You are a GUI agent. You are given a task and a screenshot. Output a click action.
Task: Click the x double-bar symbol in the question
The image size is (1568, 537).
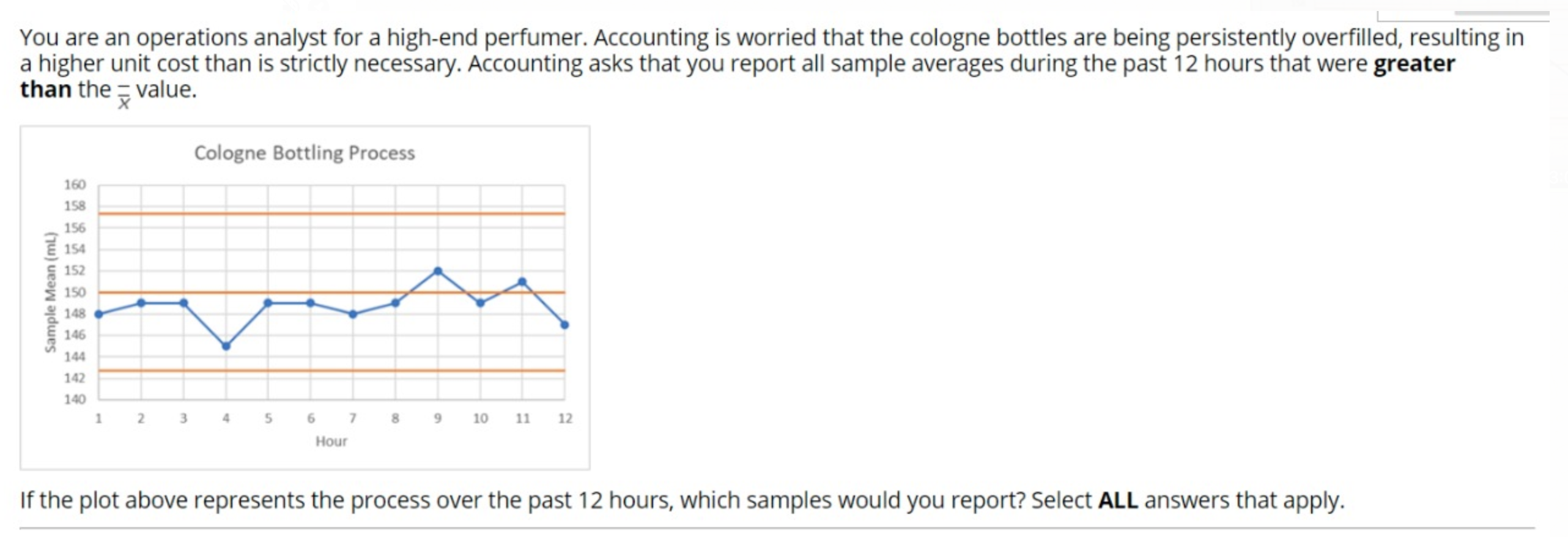pos(124,98)
